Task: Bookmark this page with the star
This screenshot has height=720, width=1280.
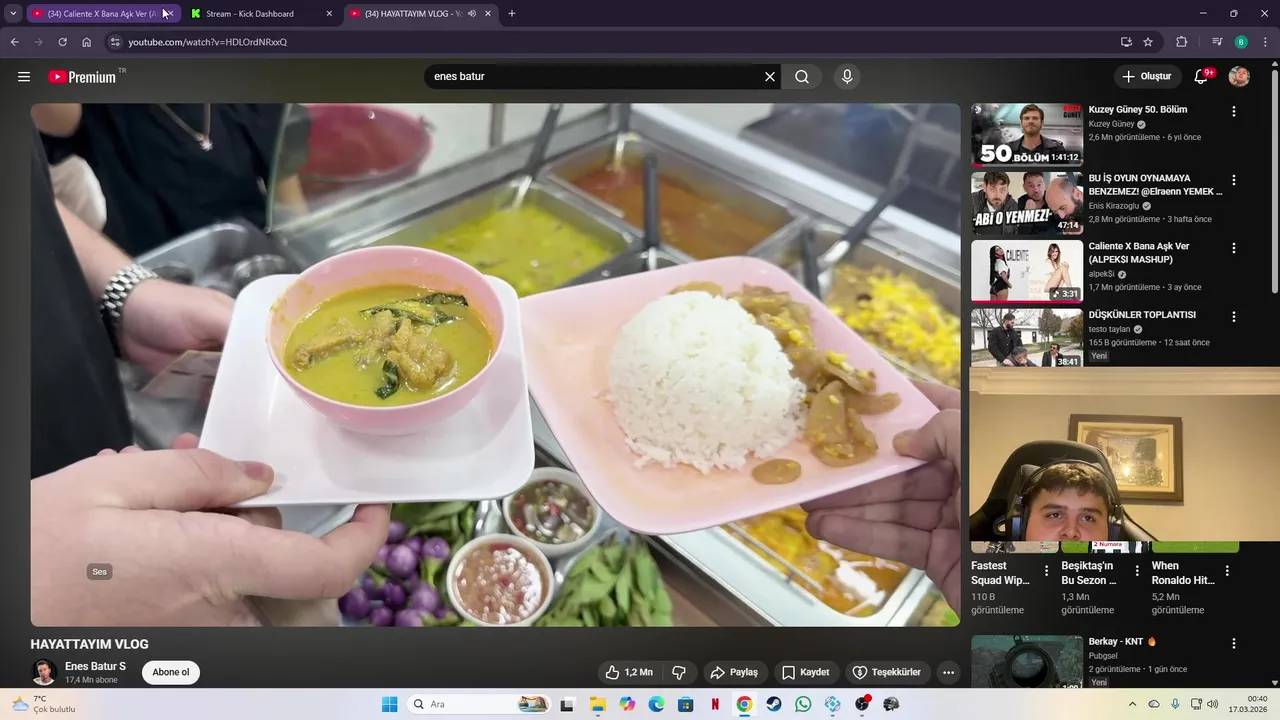Action: 1148,42
